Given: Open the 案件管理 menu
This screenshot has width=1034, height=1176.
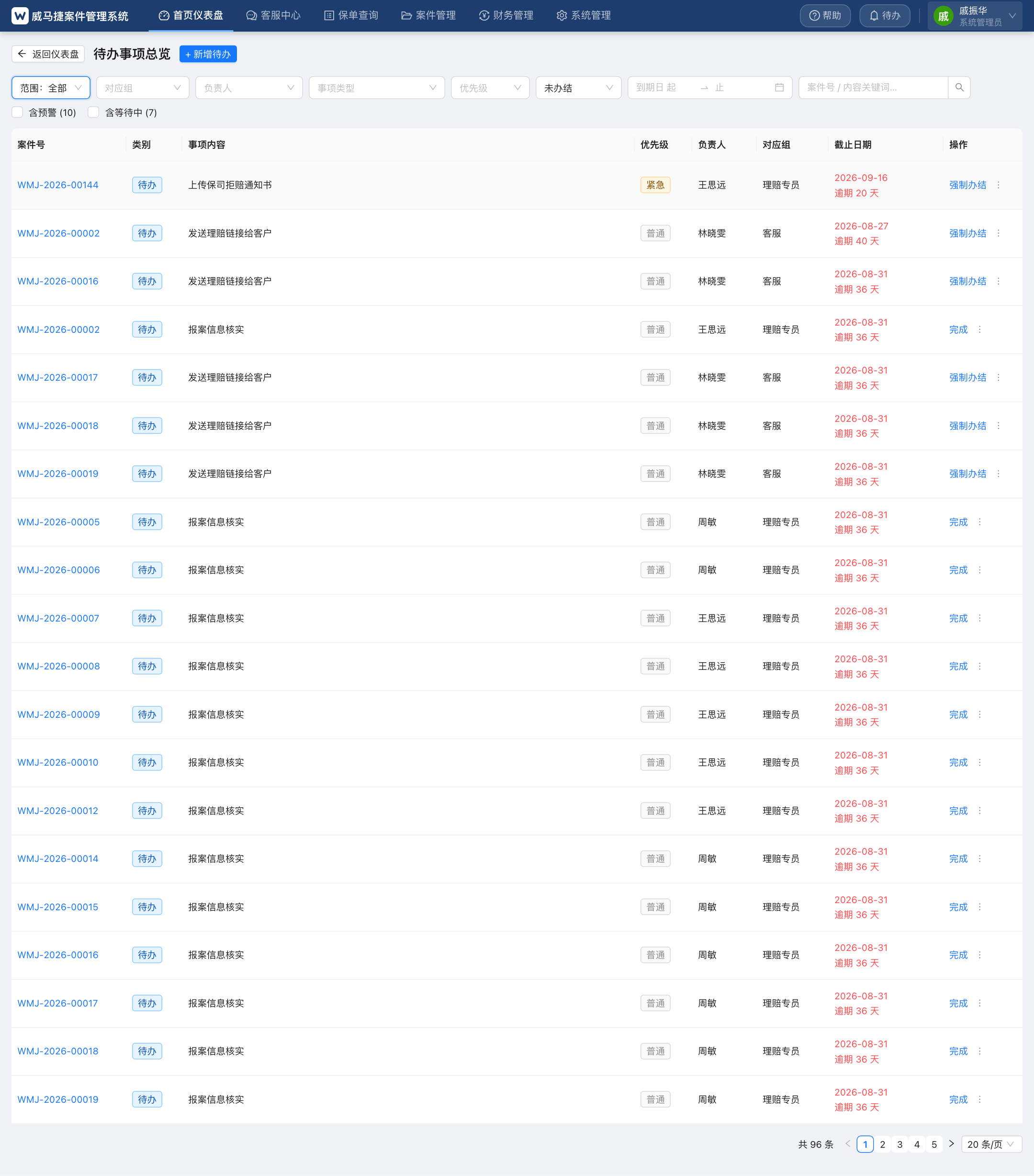Looking at the screenshot, I should pos(428,15).
